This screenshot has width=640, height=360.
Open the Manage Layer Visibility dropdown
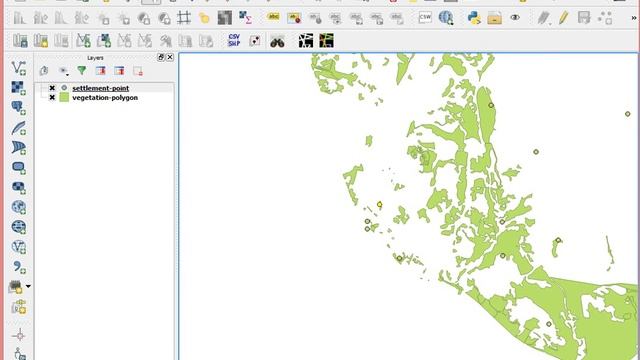(x=63, y=71)
